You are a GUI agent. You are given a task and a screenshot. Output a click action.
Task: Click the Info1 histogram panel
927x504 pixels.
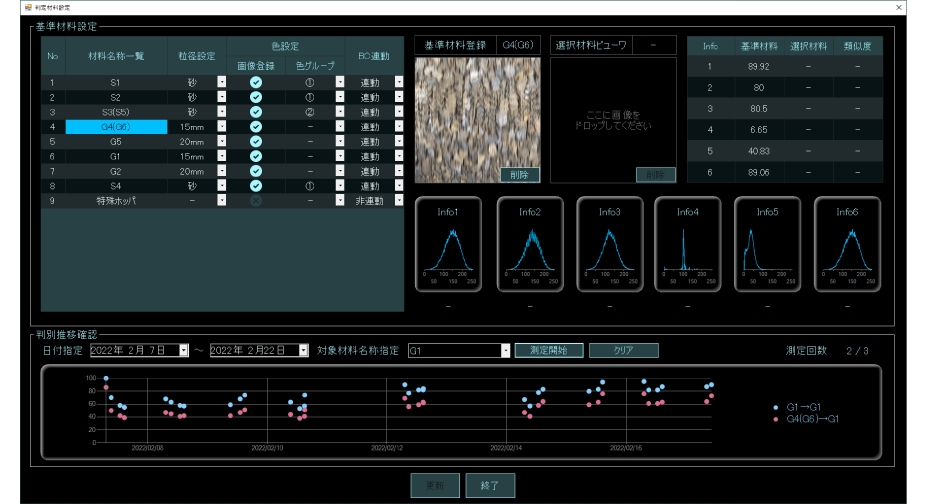(451, 245)
